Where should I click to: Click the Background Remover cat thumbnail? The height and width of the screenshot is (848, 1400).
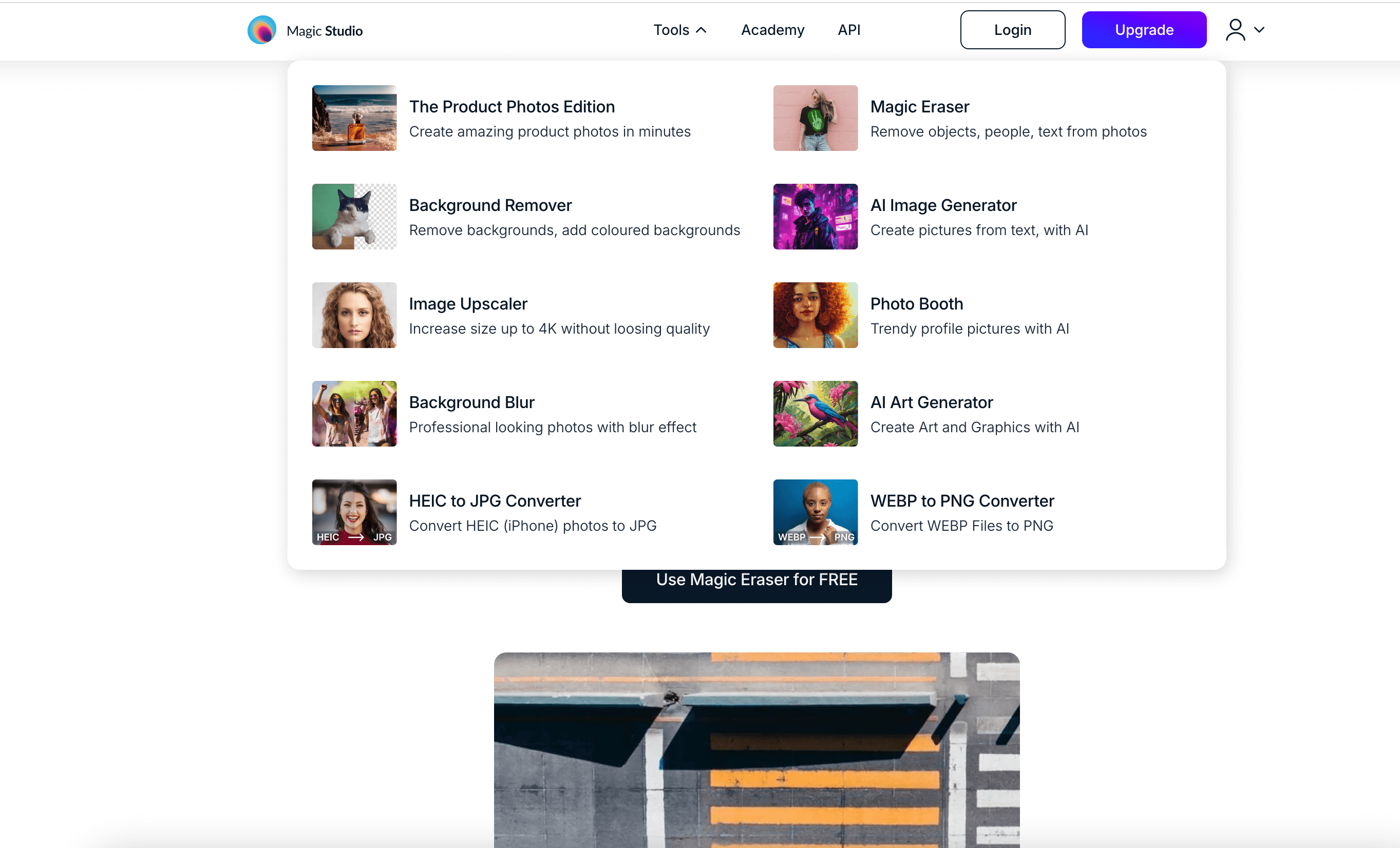[354, 217]
